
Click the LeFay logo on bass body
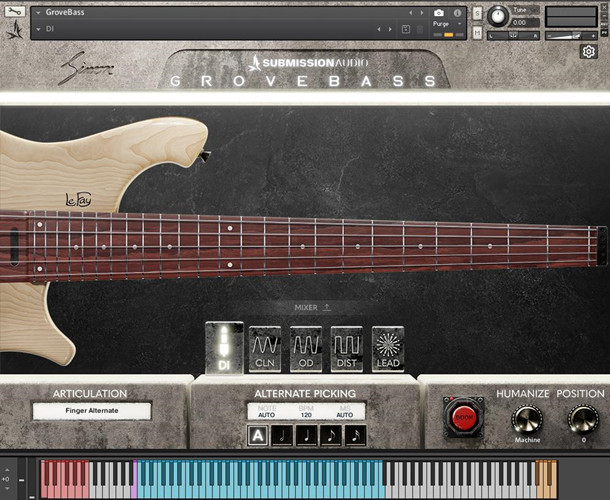(78, 200)
